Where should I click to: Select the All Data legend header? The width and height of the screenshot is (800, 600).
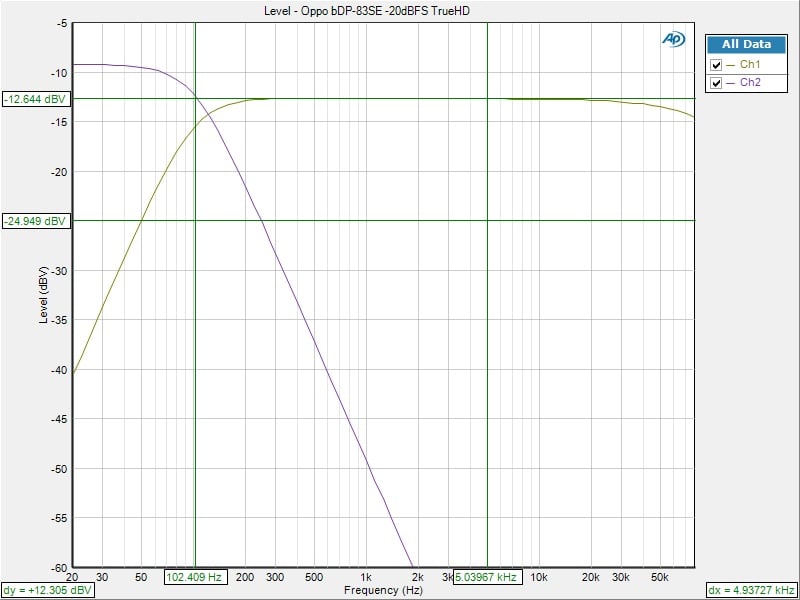tap(746, 44)
